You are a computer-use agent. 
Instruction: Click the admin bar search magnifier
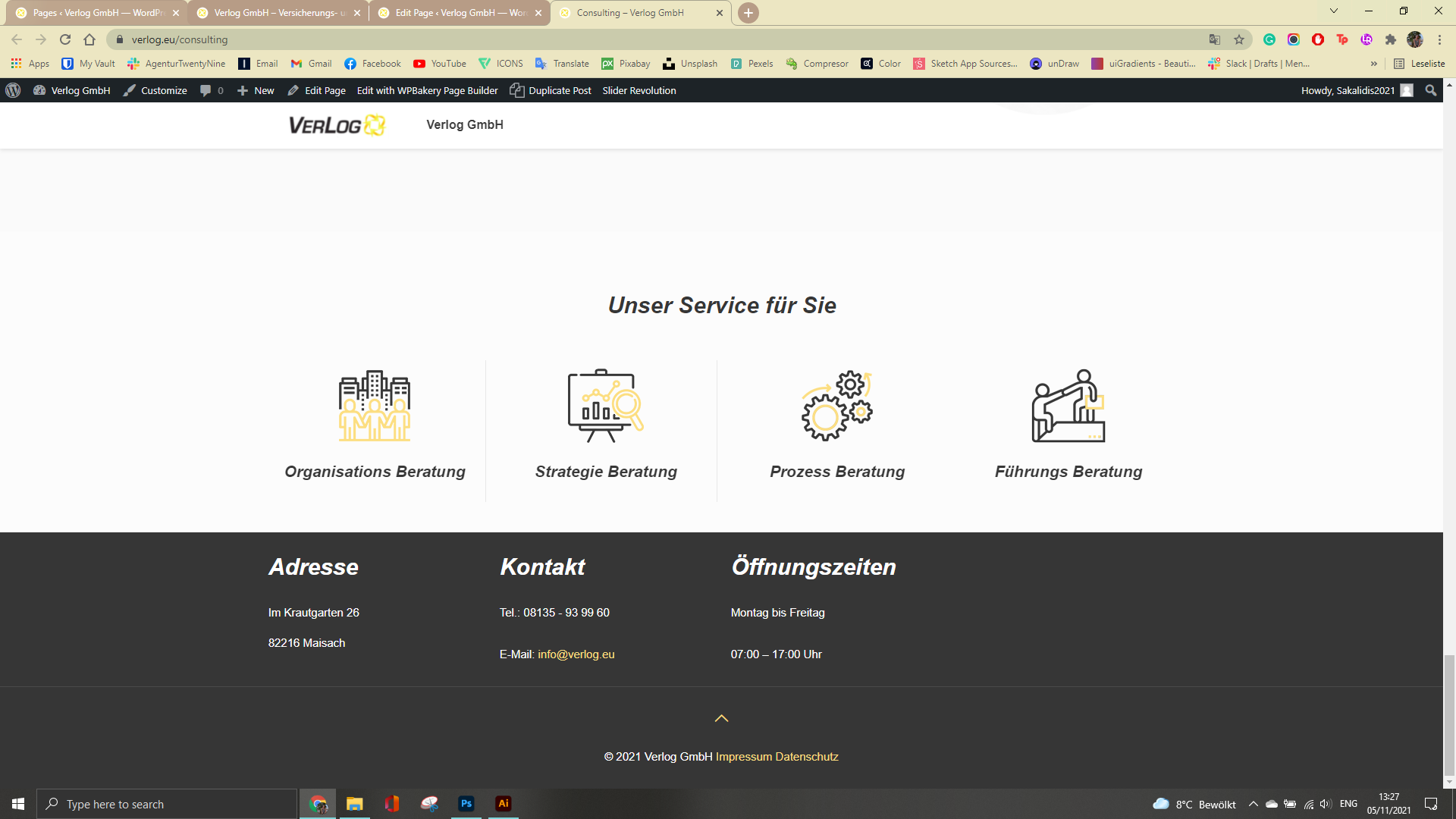click(x=1430, y=90)
